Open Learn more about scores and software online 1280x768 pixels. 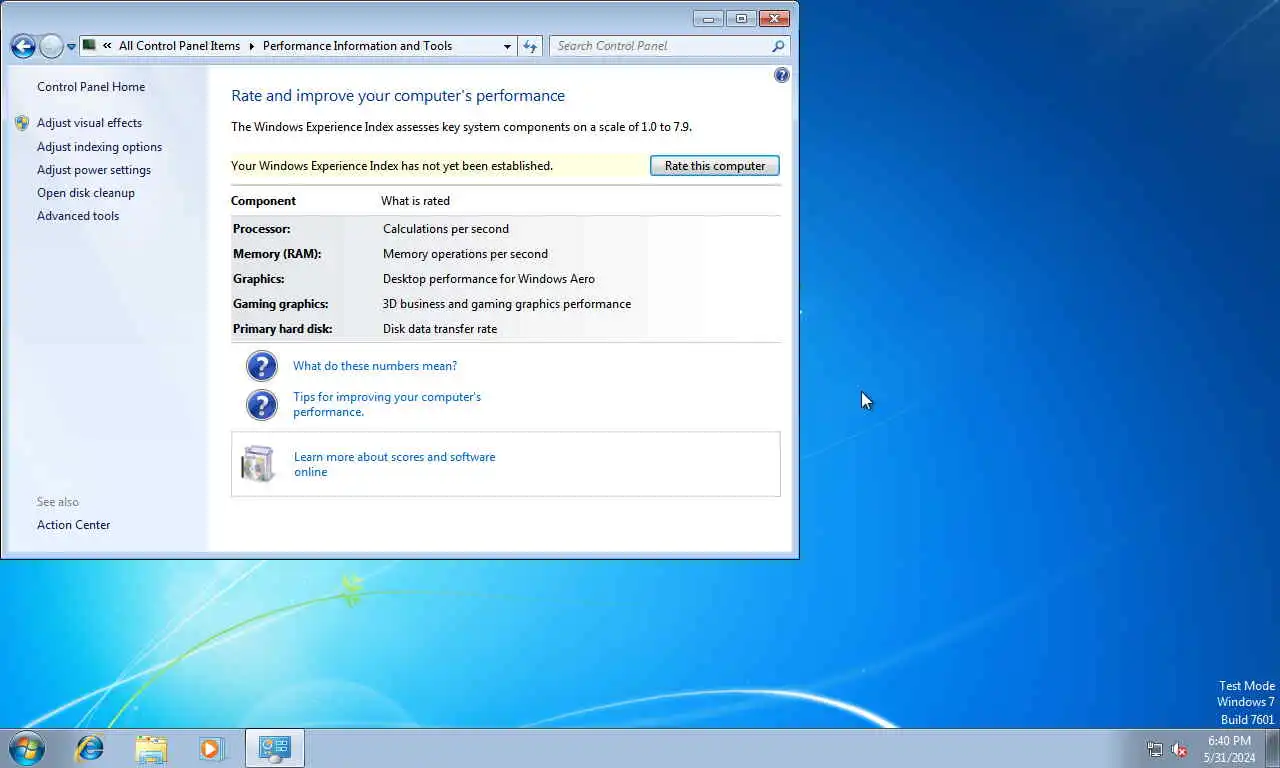coord(394,464)
